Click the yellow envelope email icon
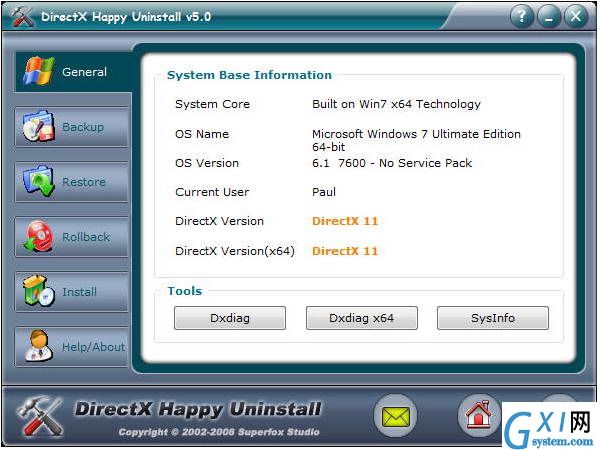The image size is (600, 450). pos(396,416)
